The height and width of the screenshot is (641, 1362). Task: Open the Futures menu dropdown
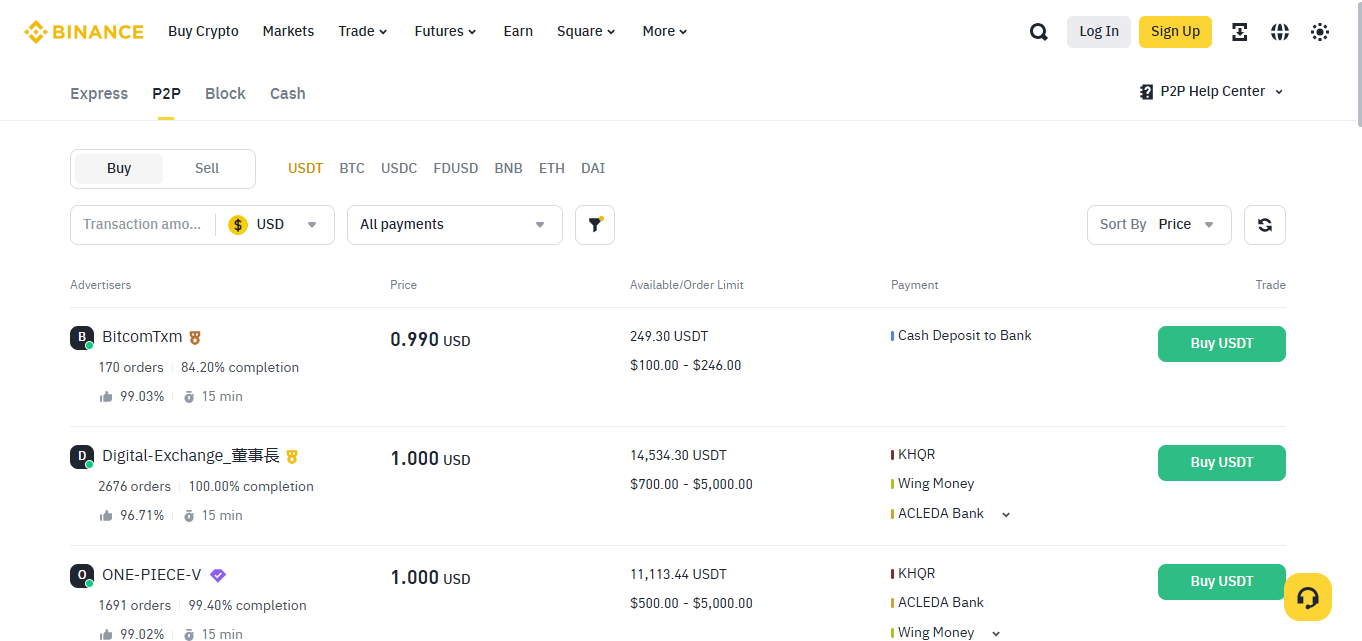(445, 32)
